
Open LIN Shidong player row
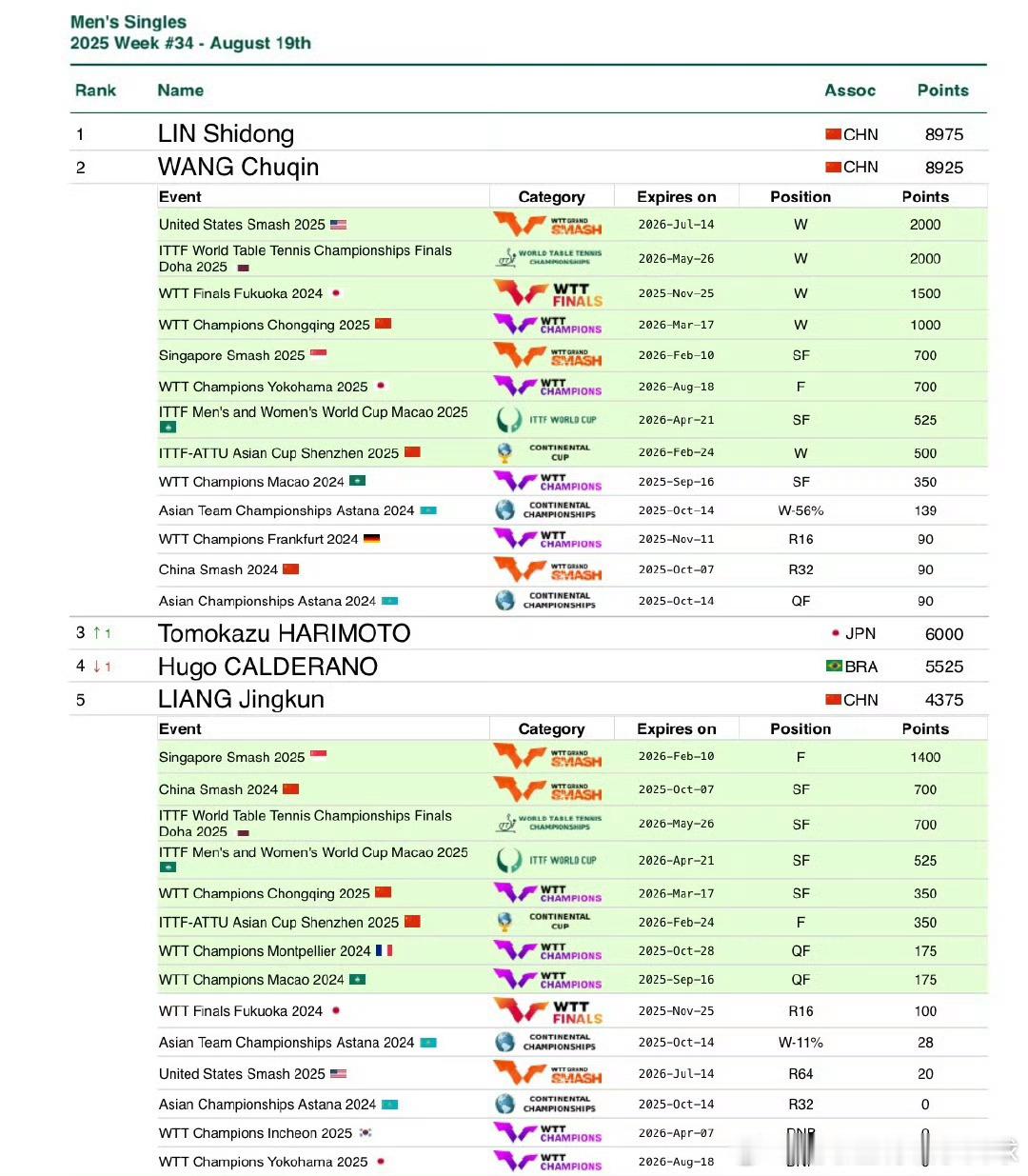[x=528, y=133]
